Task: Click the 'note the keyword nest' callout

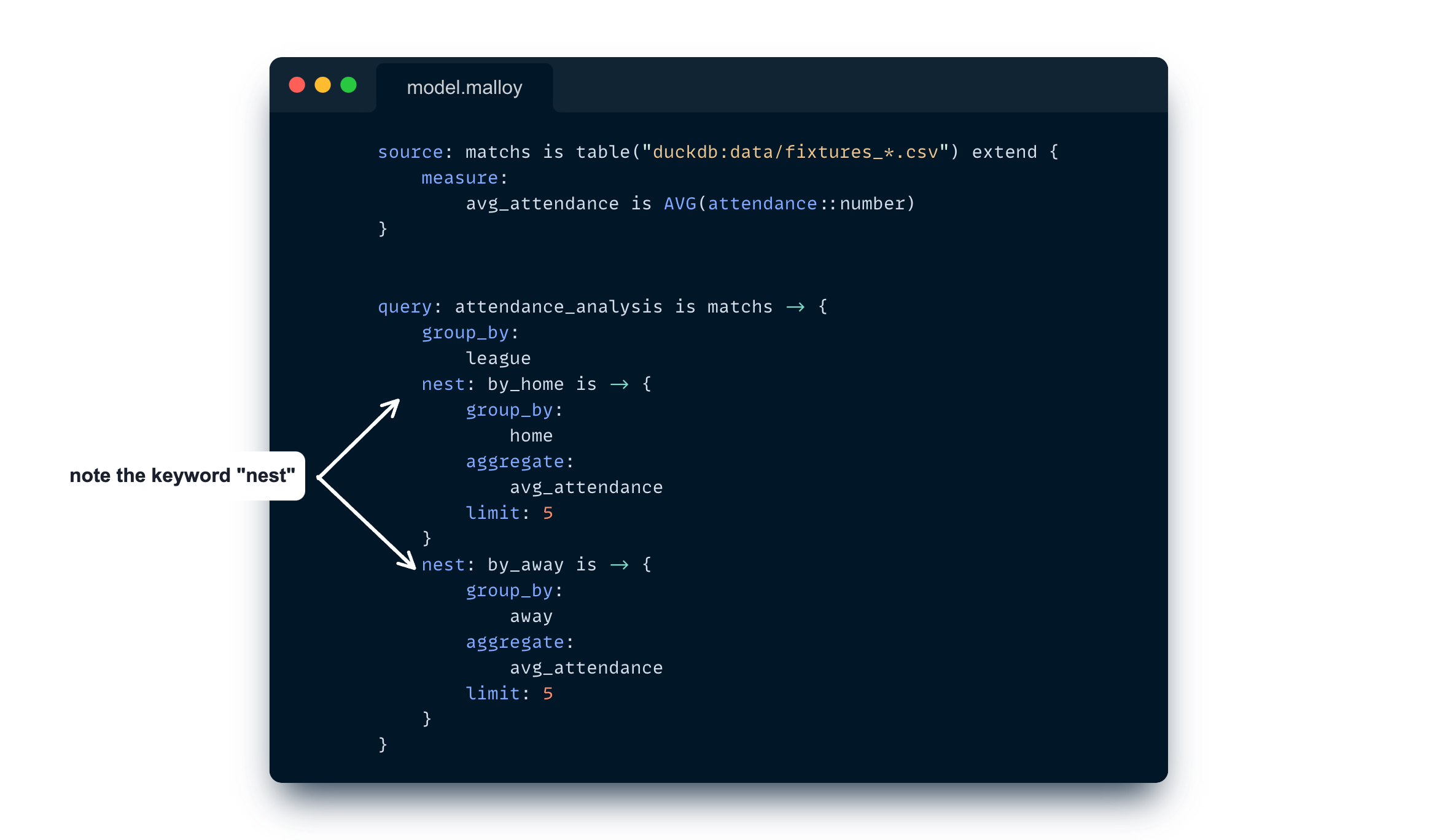Action: point(182,476)
